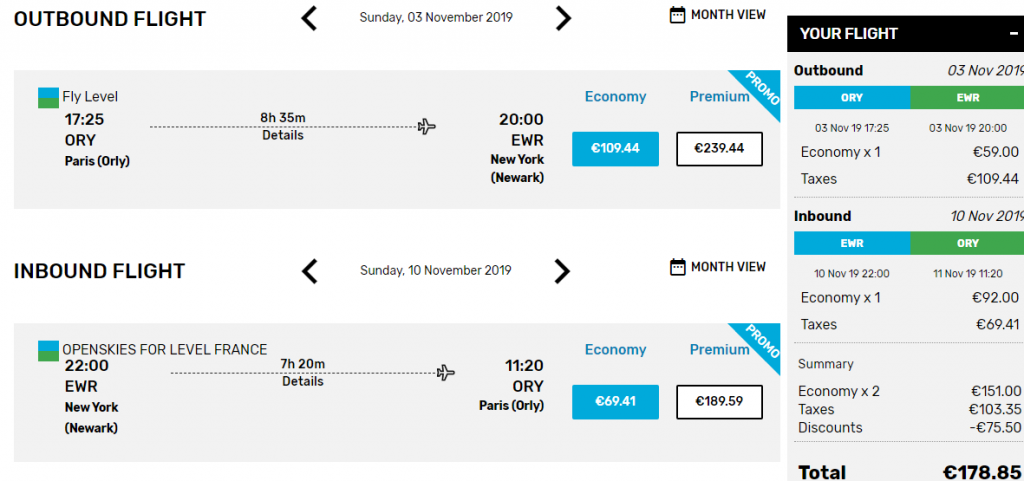Click the OpenSkies airline logo
Viewport: 1024px width, 481px height.
point(48,350)
